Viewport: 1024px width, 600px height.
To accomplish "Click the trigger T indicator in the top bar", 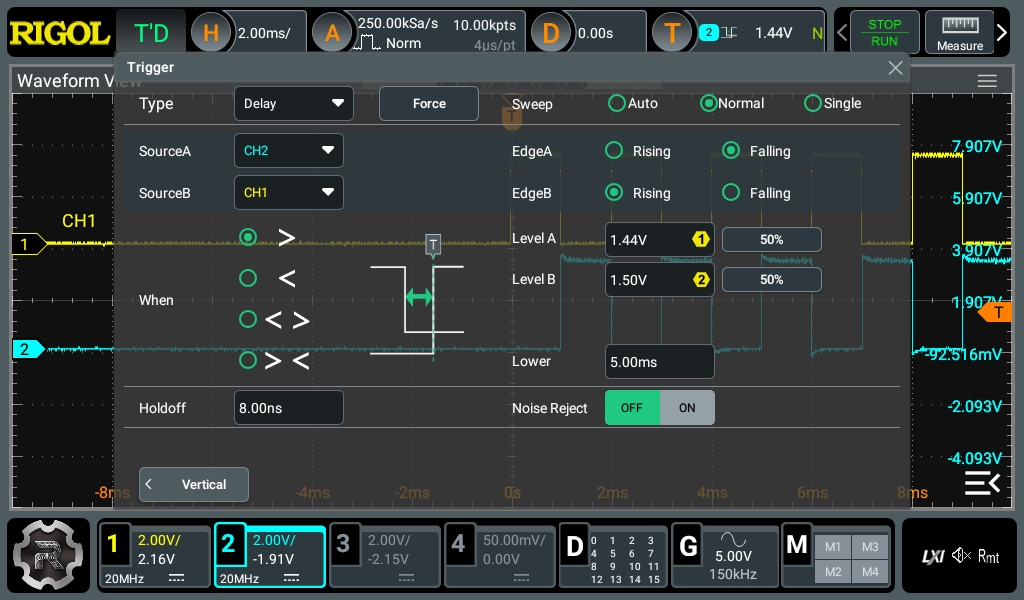I will click(672, 31).
